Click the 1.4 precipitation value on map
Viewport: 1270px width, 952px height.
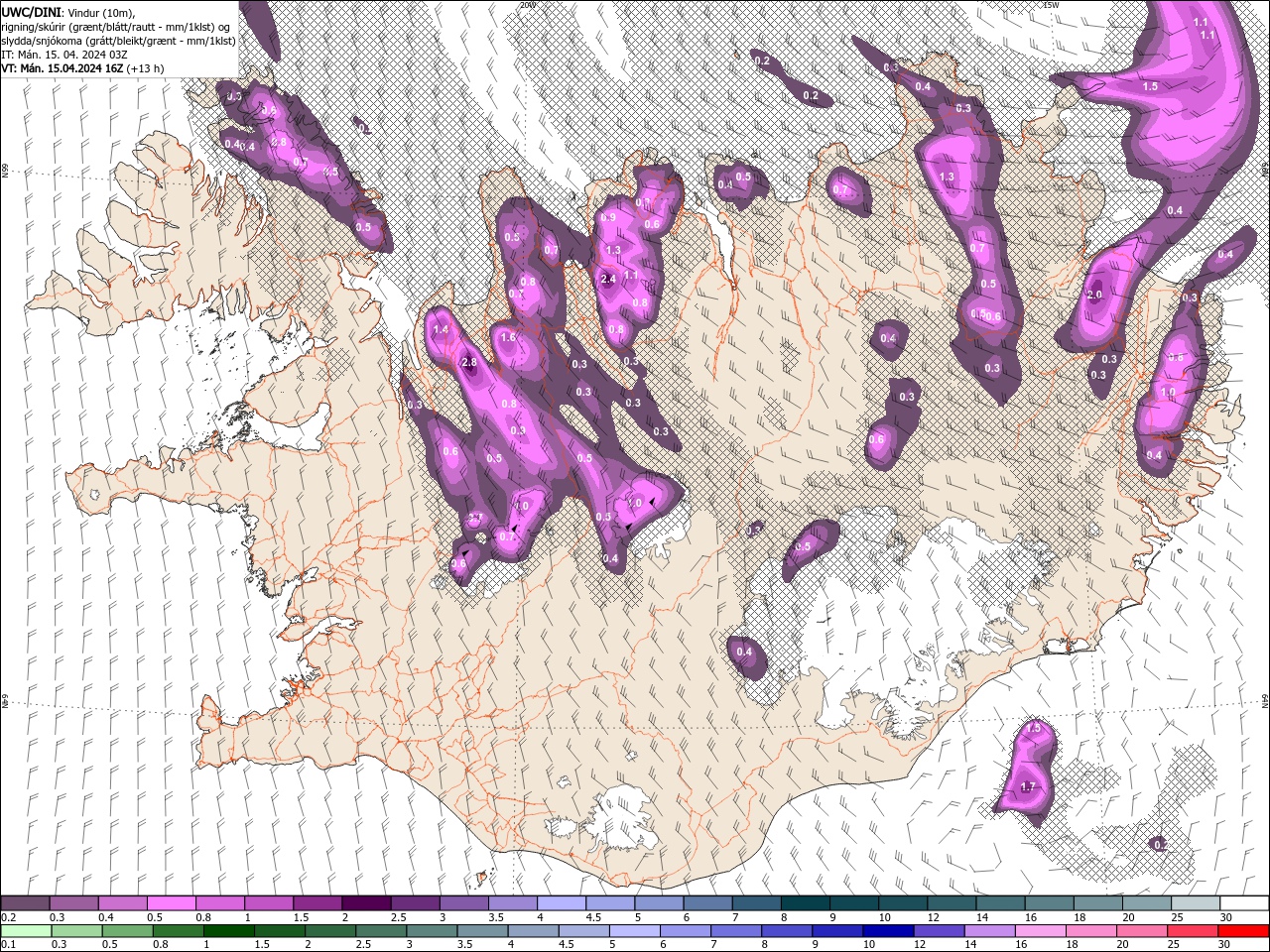[x=441, y=329]
